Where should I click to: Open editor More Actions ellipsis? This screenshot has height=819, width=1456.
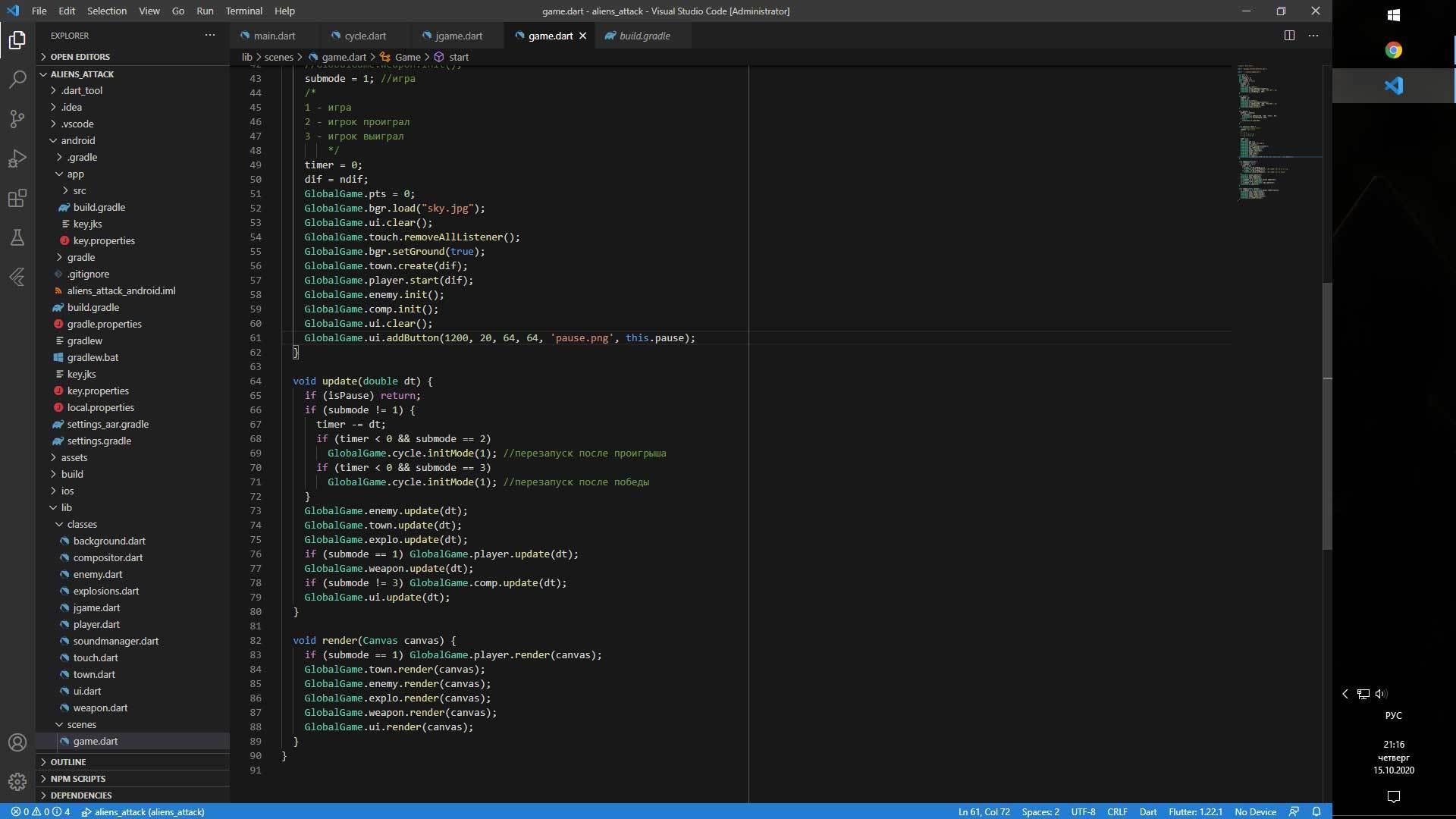coord(1313,36)
